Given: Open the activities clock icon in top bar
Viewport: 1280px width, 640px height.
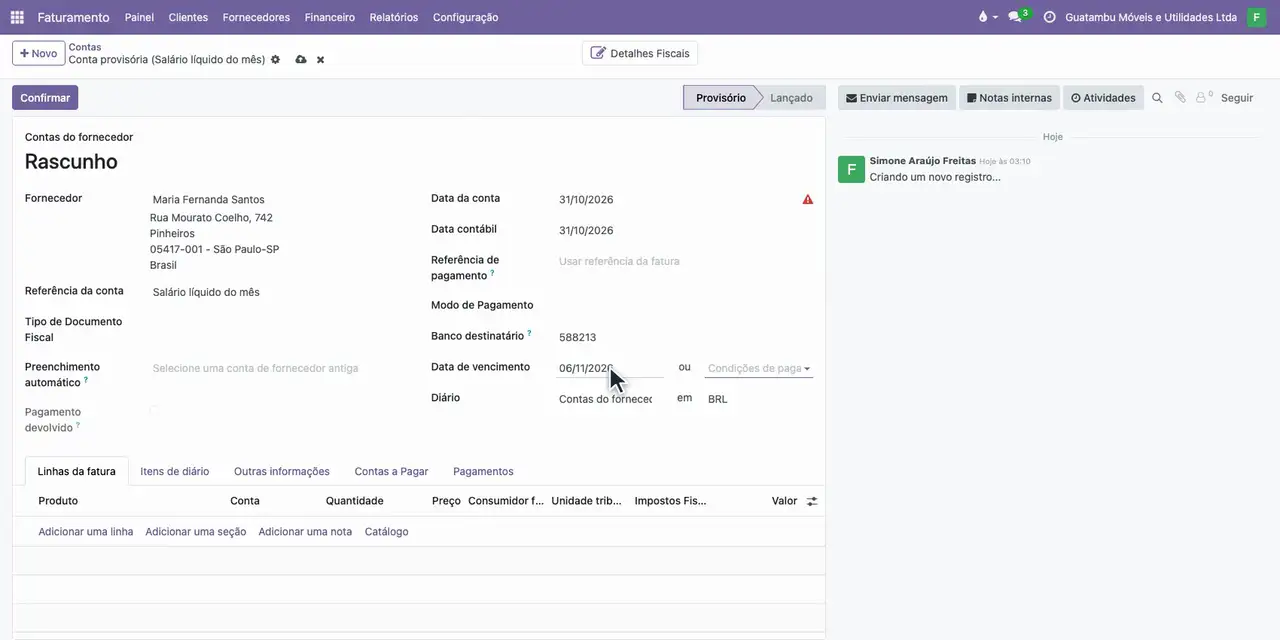Looking at the screenshot, I should coord(1049,17).
